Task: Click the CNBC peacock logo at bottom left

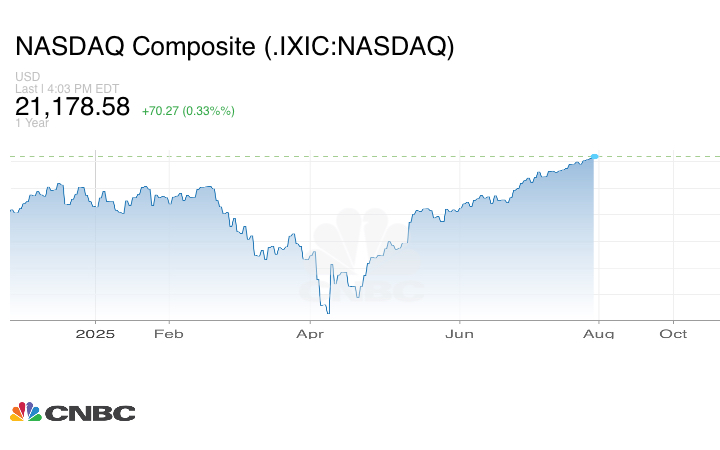Action: (x=26, y=411)
